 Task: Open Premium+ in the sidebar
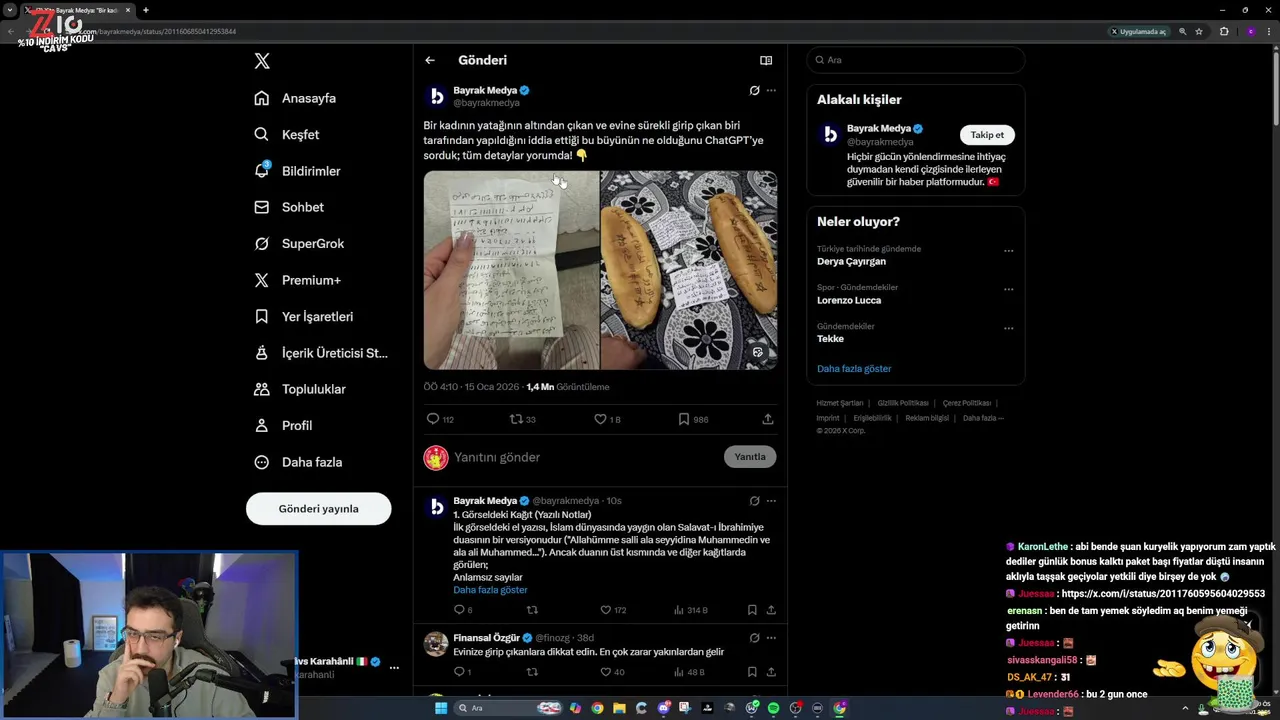click(x=297, y=280)
